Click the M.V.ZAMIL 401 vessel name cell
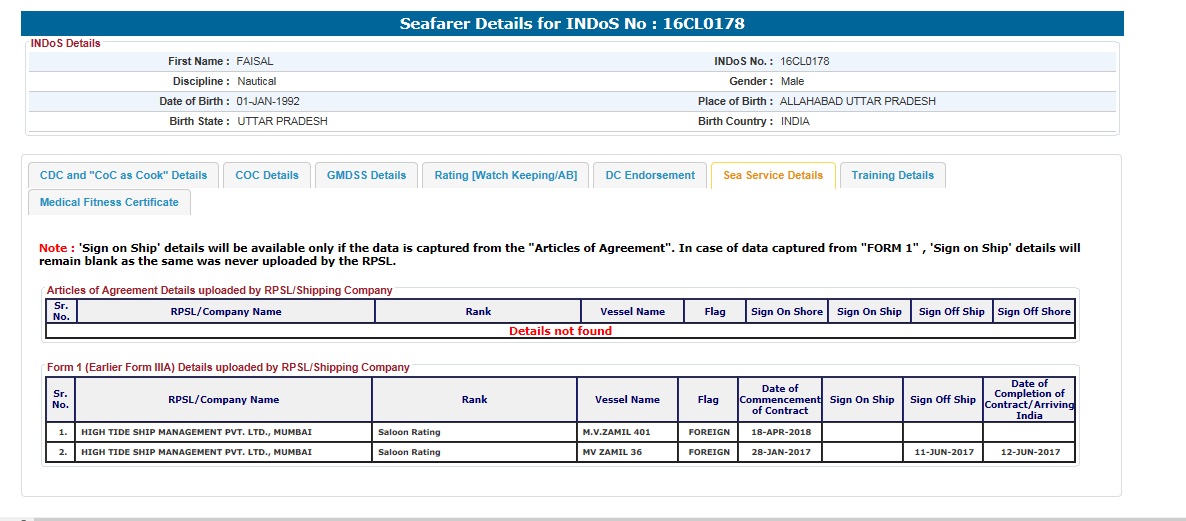This screenshot has width=1186, height=521. [616, 432]
